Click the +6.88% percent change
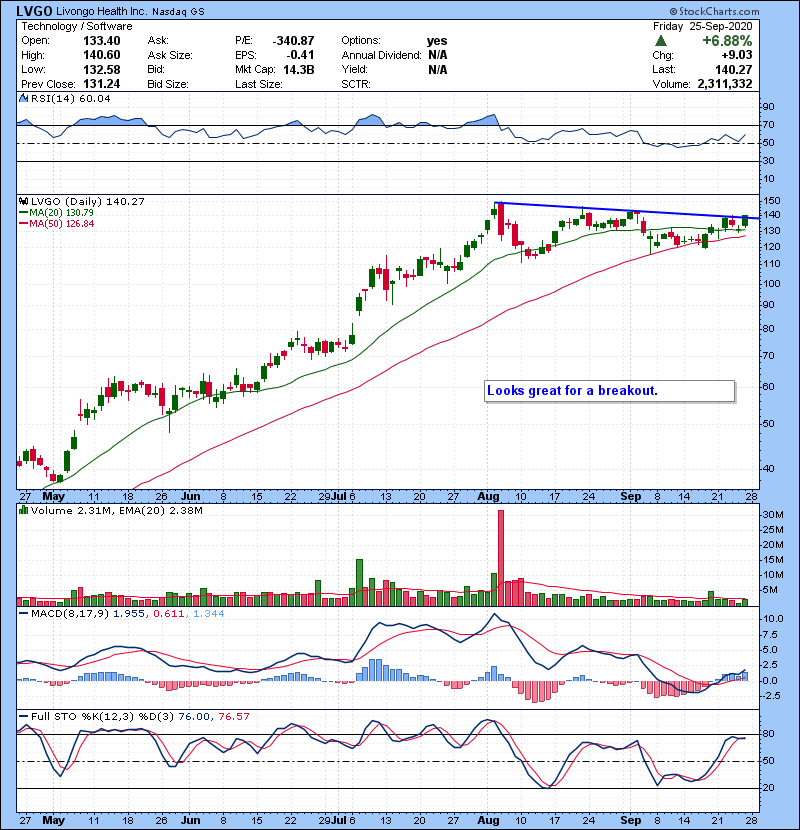 pos(727,41)
